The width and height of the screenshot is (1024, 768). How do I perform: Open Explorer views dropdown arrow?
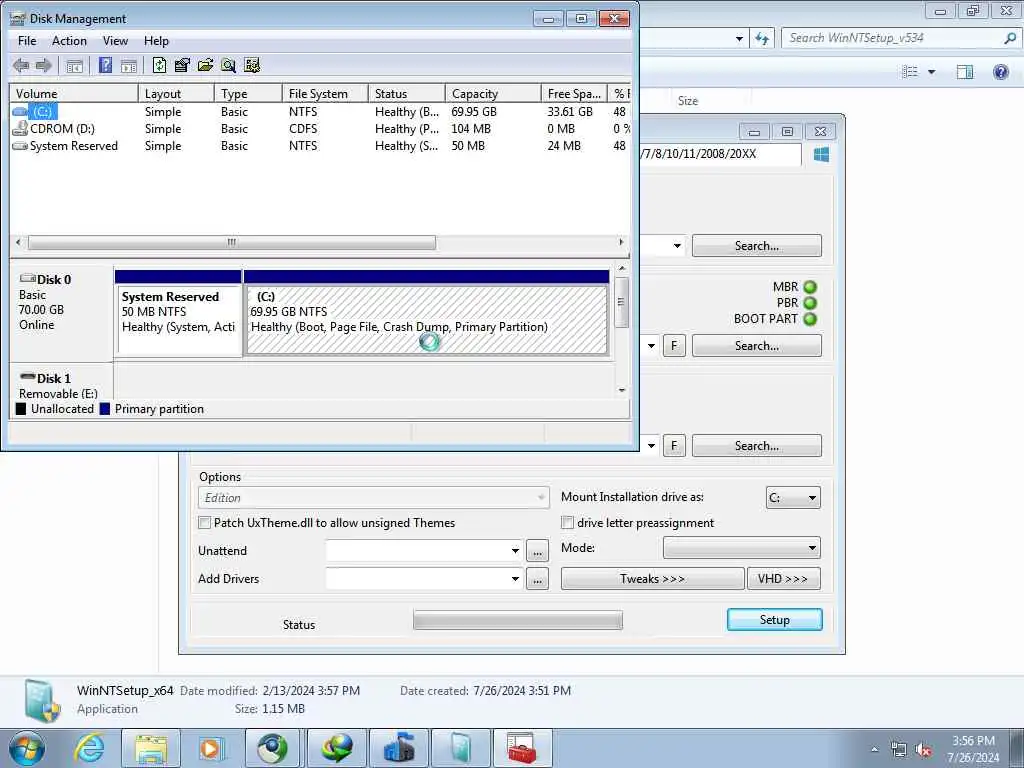tap(932, 71)
